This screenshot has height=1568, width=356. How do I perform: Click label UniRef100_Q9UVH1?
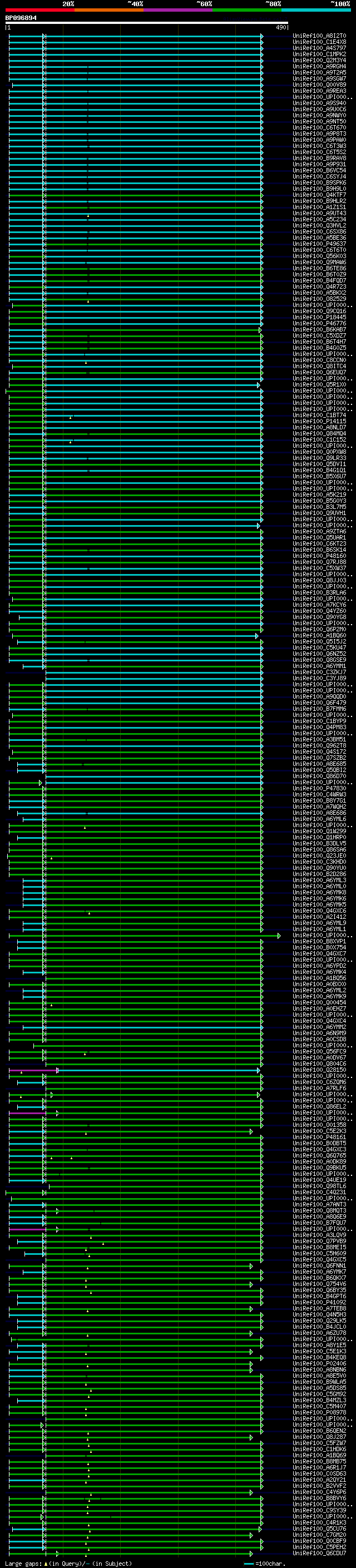(319, 513)
